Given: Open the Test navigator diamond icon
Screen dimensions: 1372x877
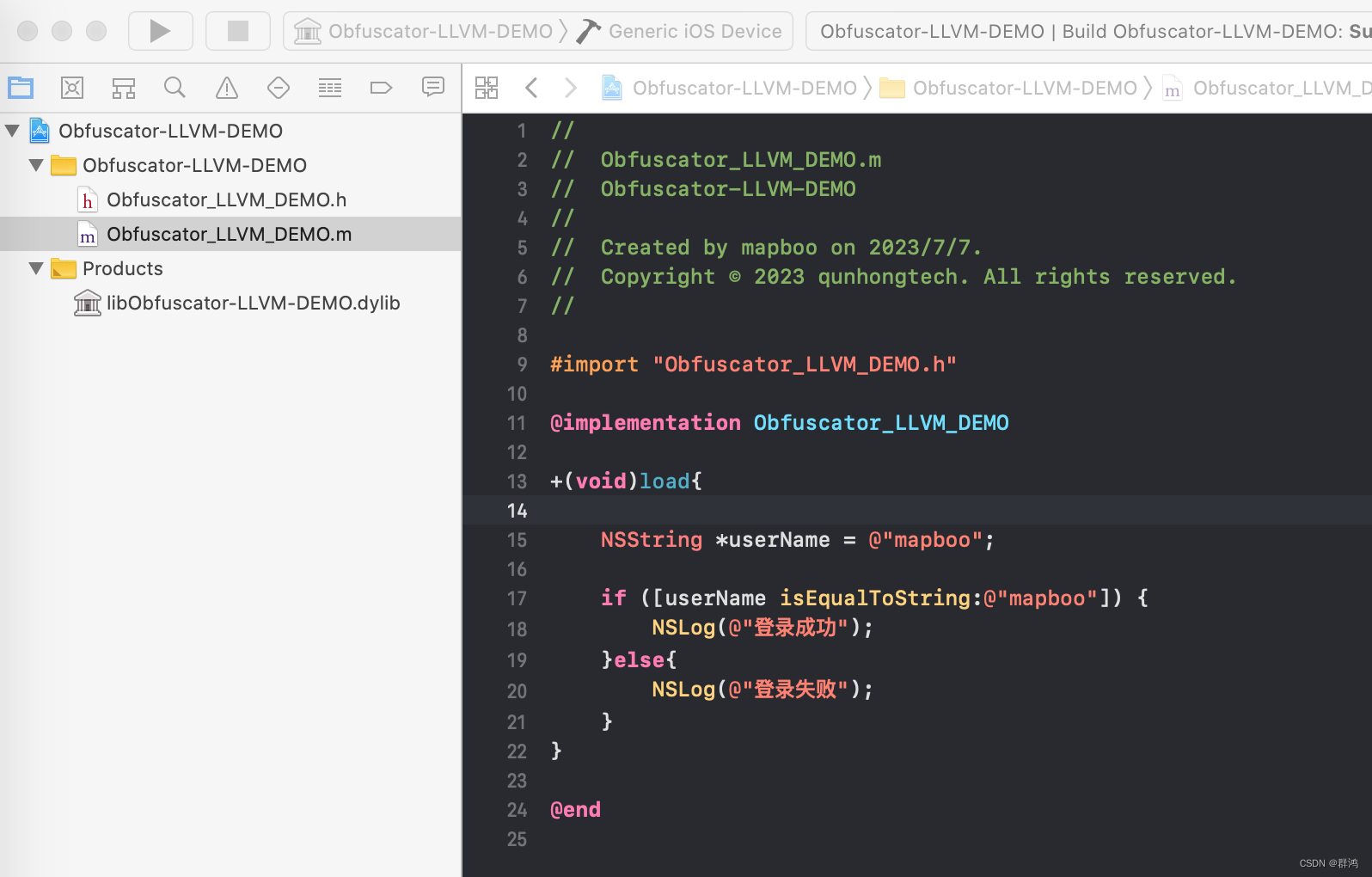Looking at the screenshot, I should point(279,87).
